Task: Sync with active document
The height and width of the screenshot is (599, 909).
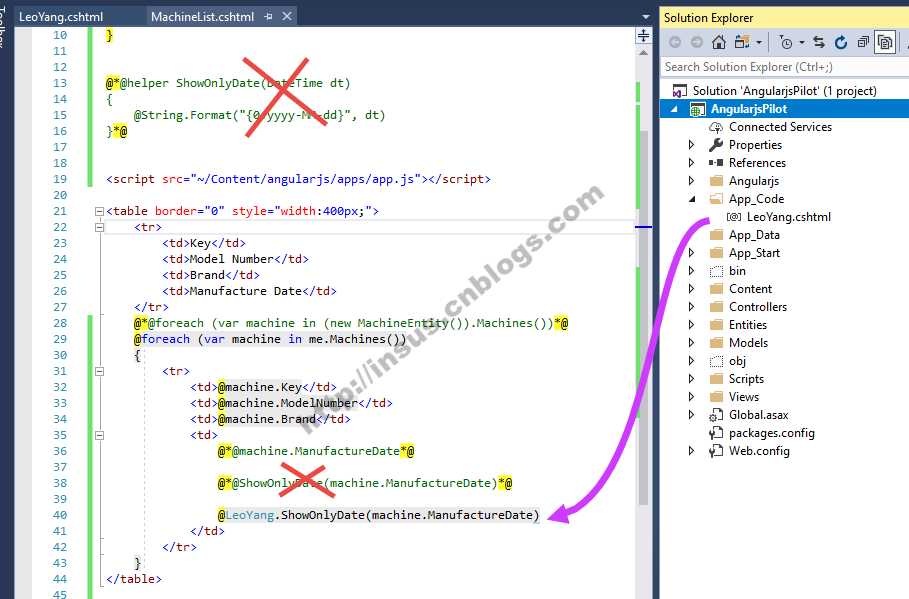Action: click(x=819, y=42)
